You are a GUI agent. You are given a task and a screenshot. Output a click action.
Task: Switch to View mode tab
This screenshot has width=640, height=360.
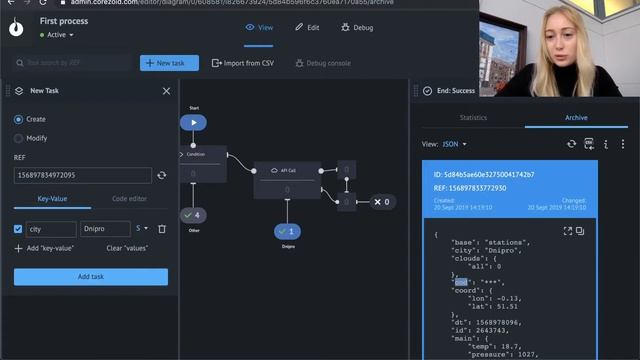tap(259, 27)
